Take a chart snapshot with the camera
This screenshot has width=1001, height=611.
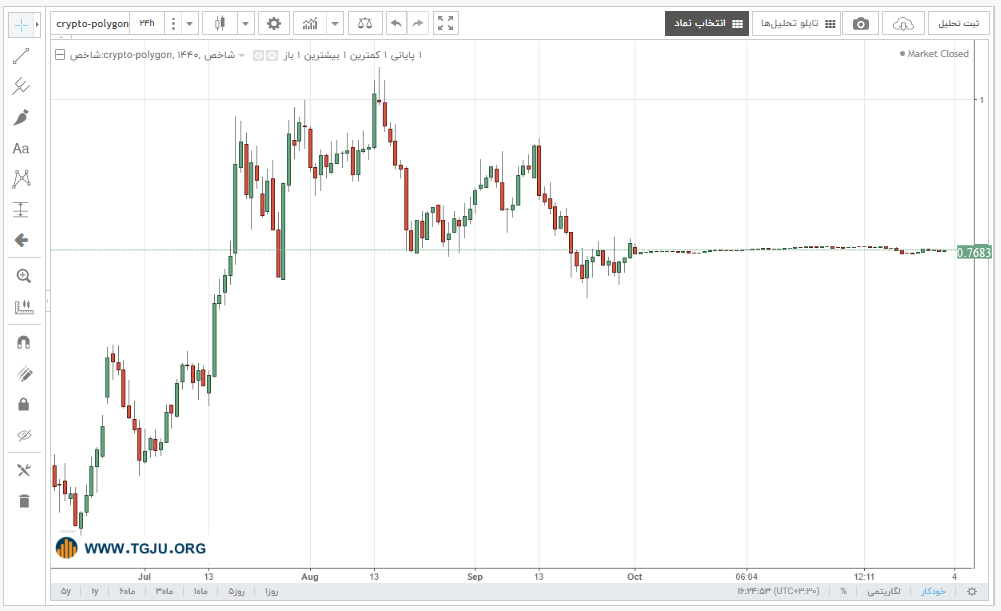pyautogui.click(x=861, y=24)
